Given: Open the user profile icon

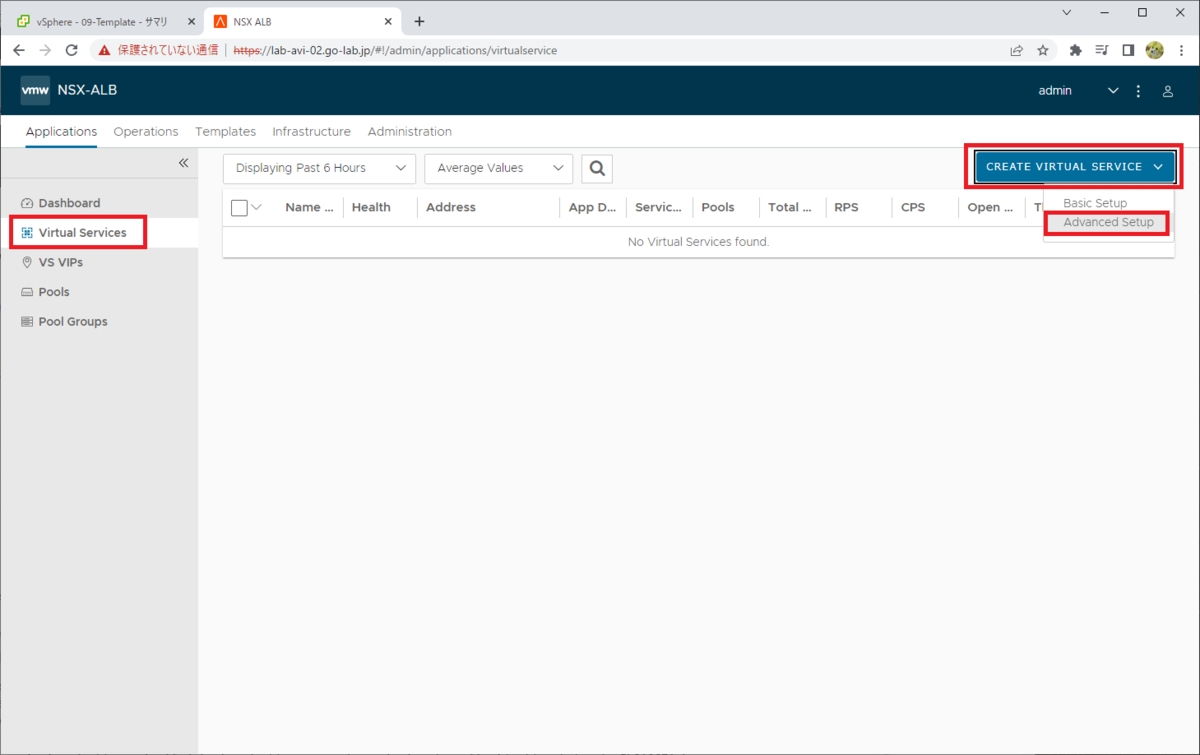Looking at the screenshot, I should [x=1167, y=91].
